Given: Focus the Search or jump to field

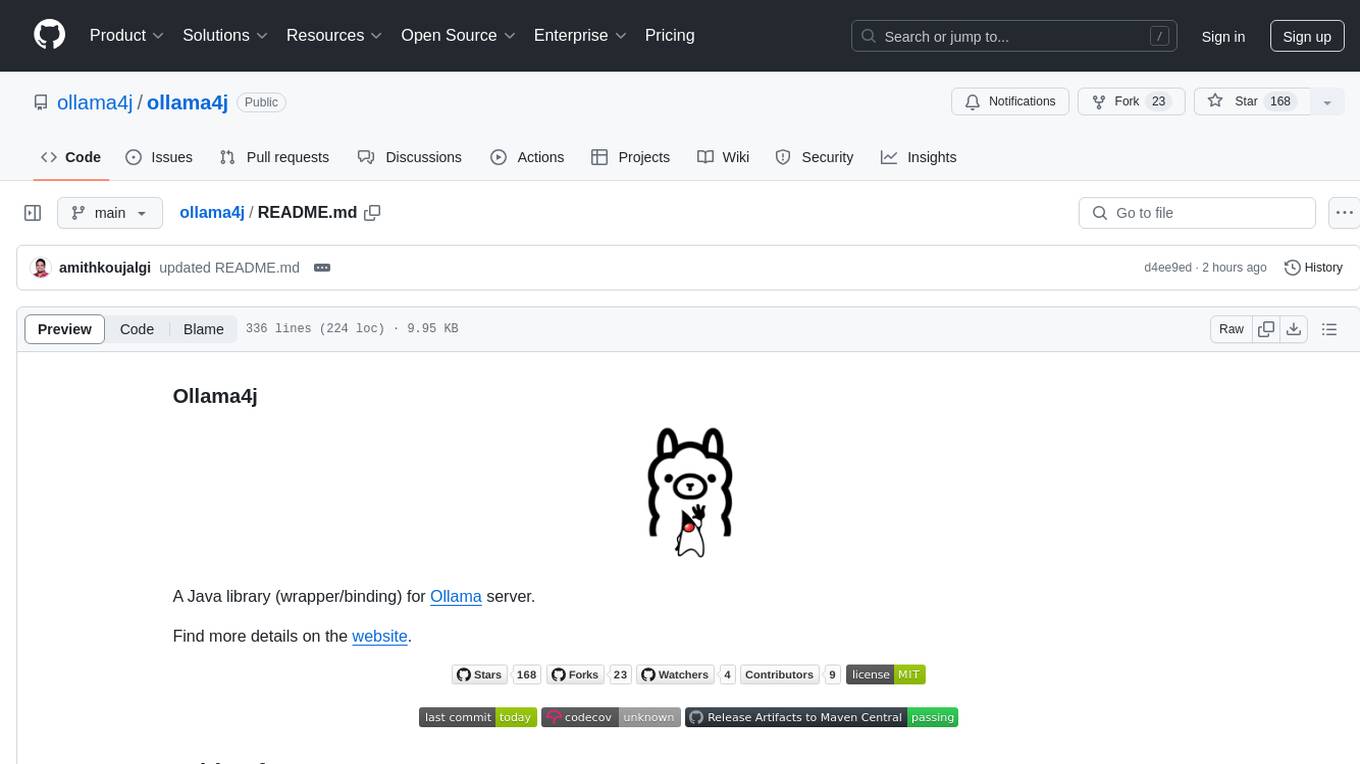Looking at the screenshot, I should [x=1014, y=36].
